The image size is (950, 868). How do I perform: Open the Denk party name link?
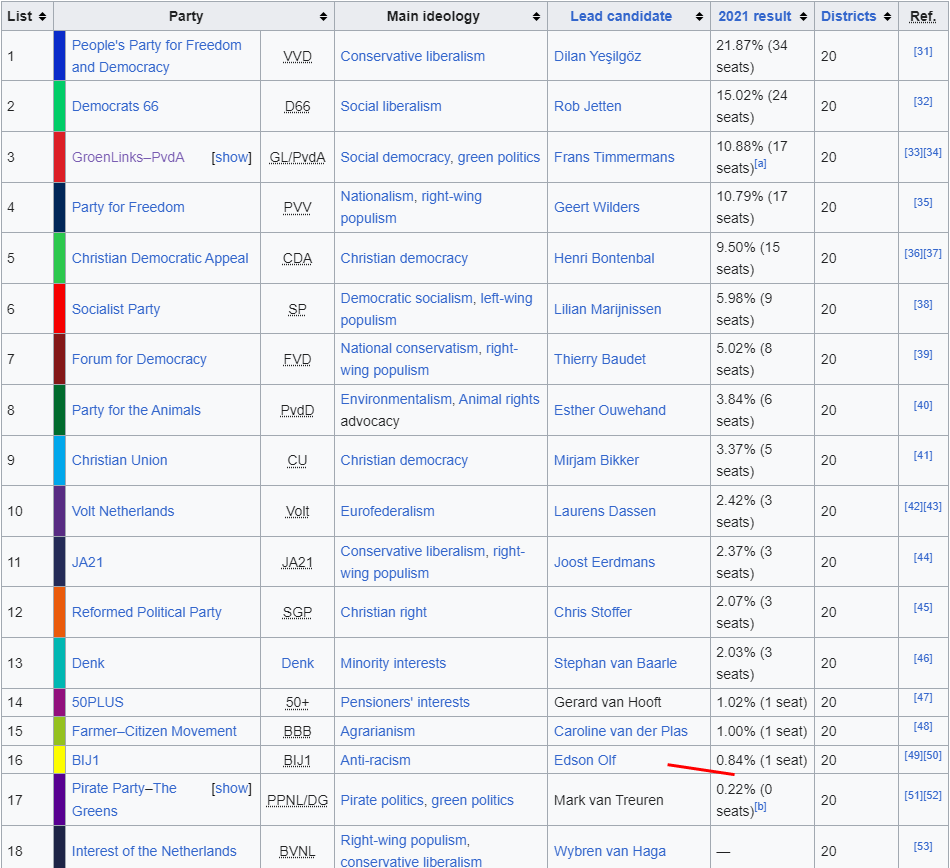click(x=88, y=664)
